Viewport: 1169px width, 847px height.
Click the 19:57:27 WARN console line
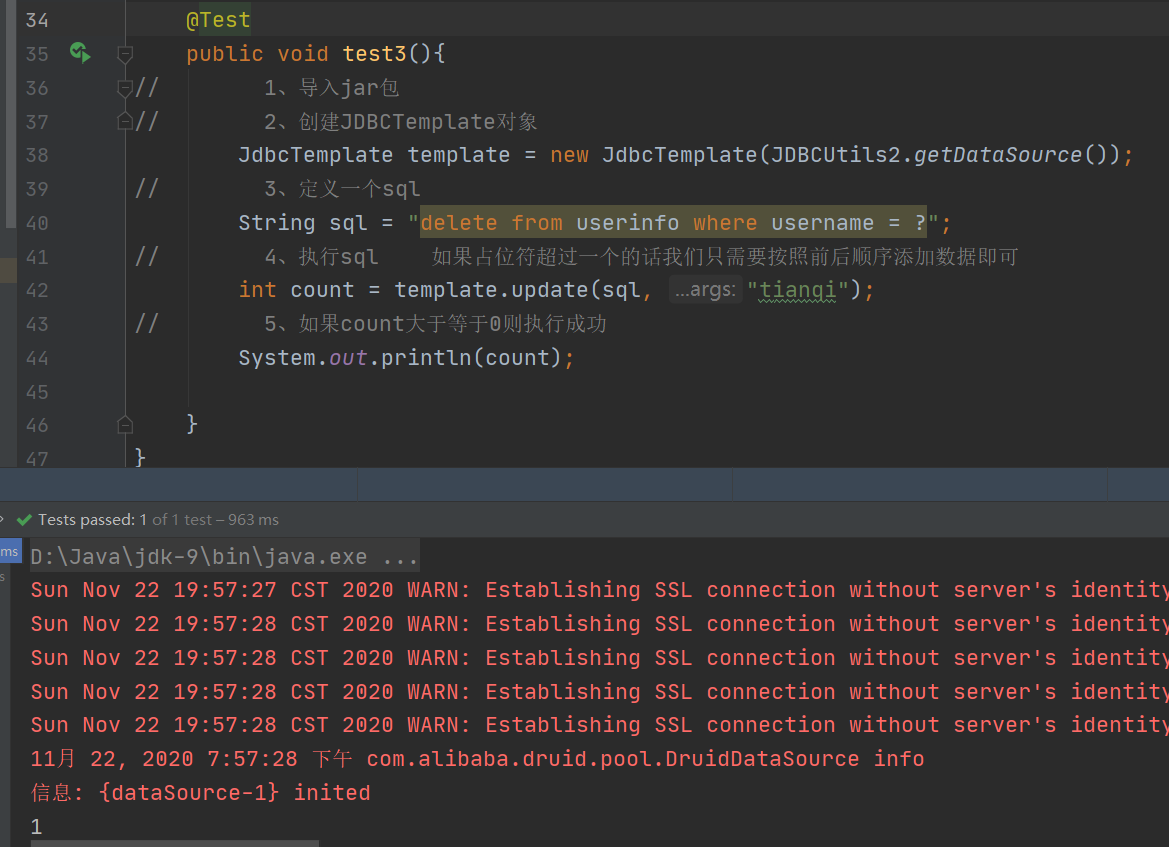click(599, 590)
